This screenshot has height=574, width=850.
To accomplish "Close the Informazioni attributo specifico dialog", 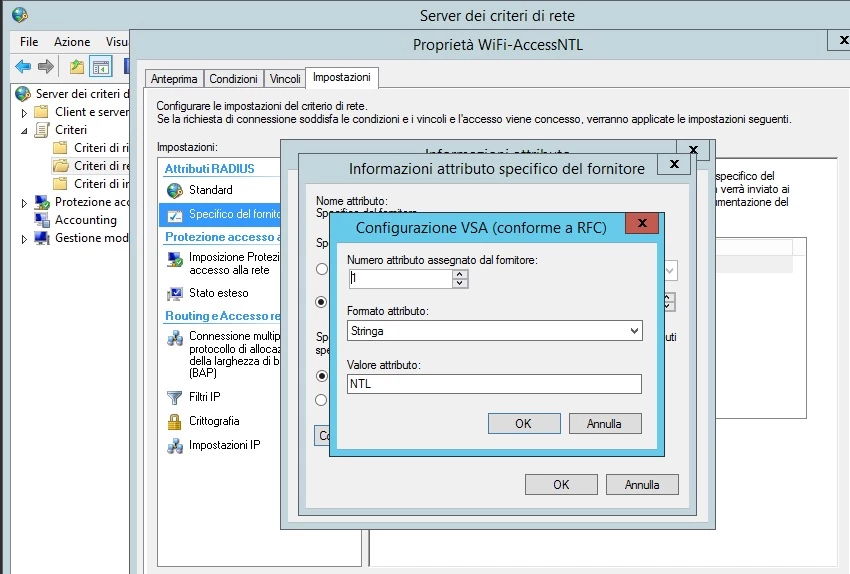I will 674,164.
